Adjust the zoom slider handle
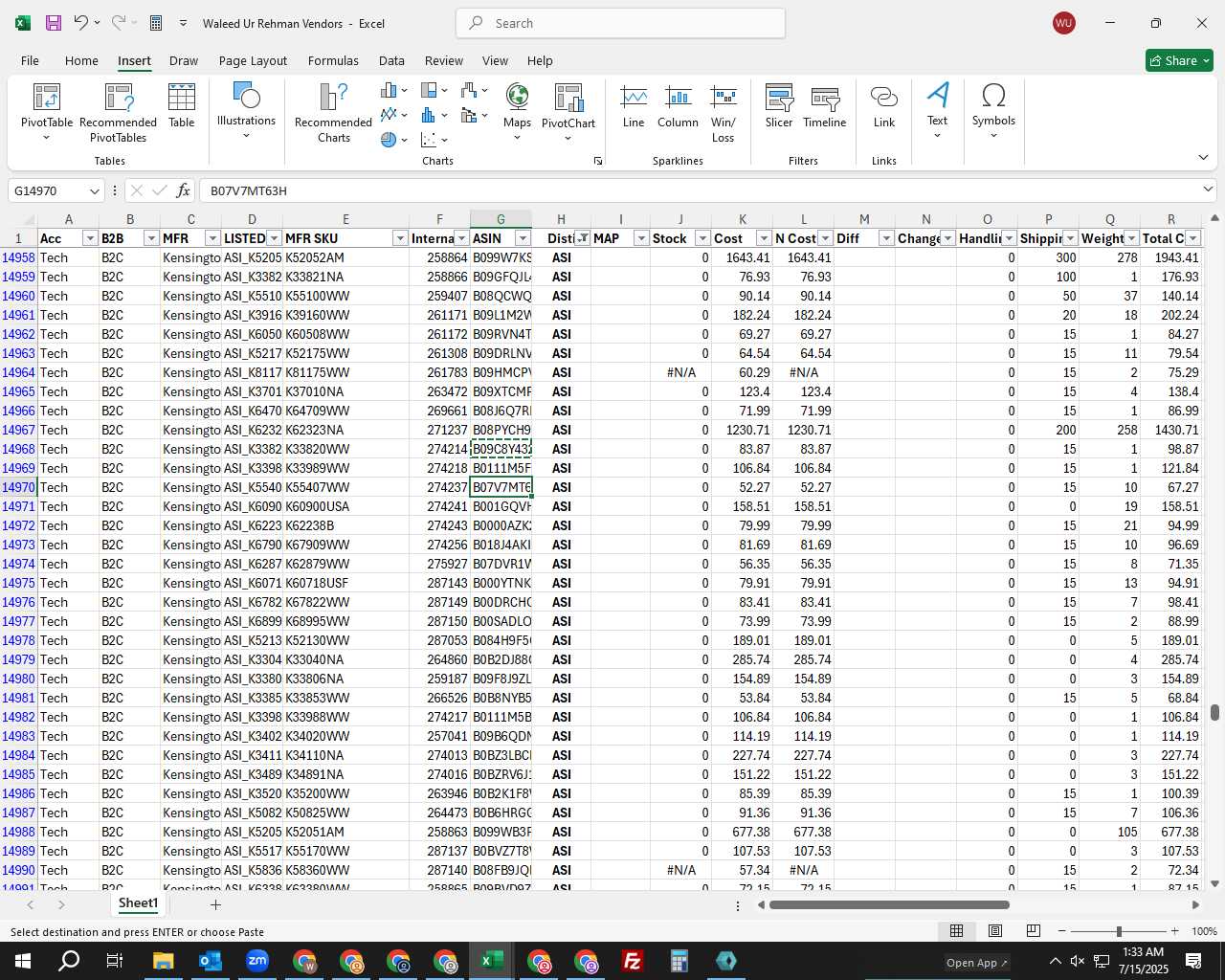Image resolution: width=1225 pixels, height=980 pixels. 1119,931
